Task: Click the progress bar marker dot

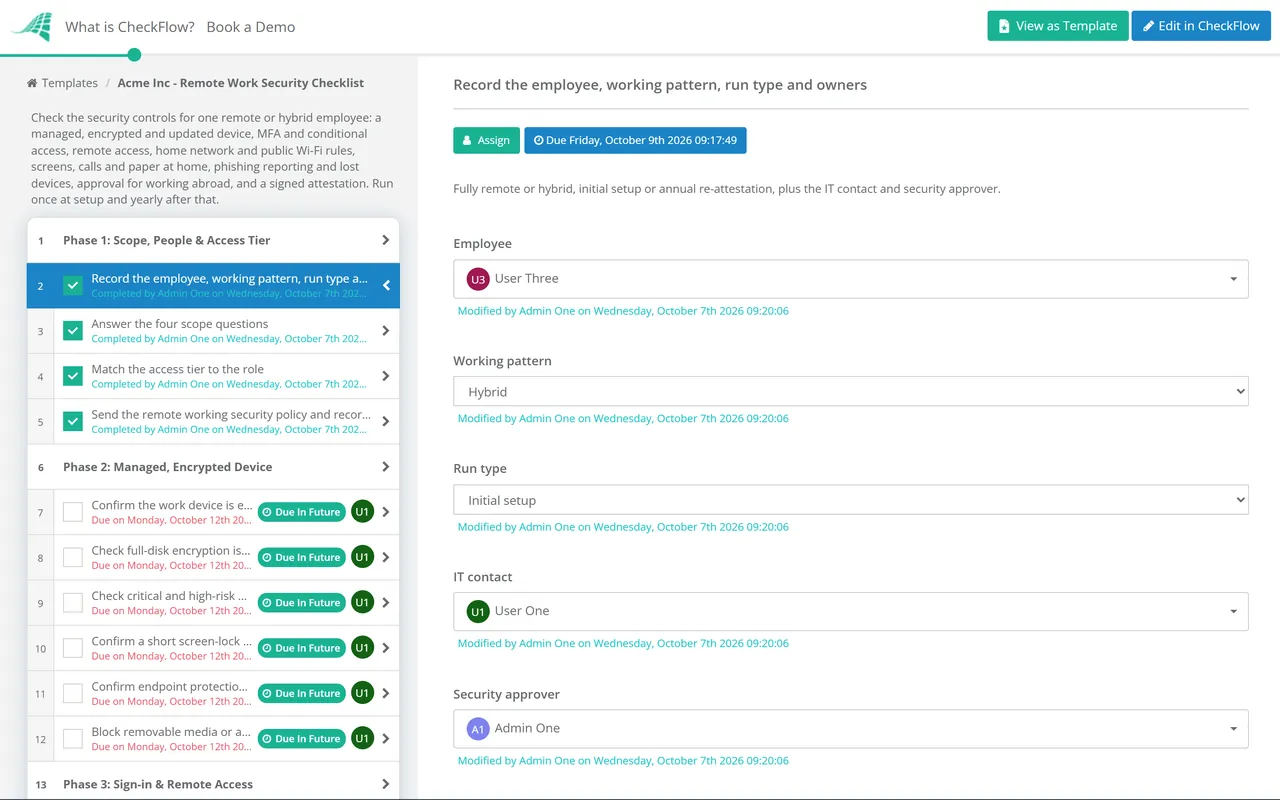Action: [x=135, y=55]
